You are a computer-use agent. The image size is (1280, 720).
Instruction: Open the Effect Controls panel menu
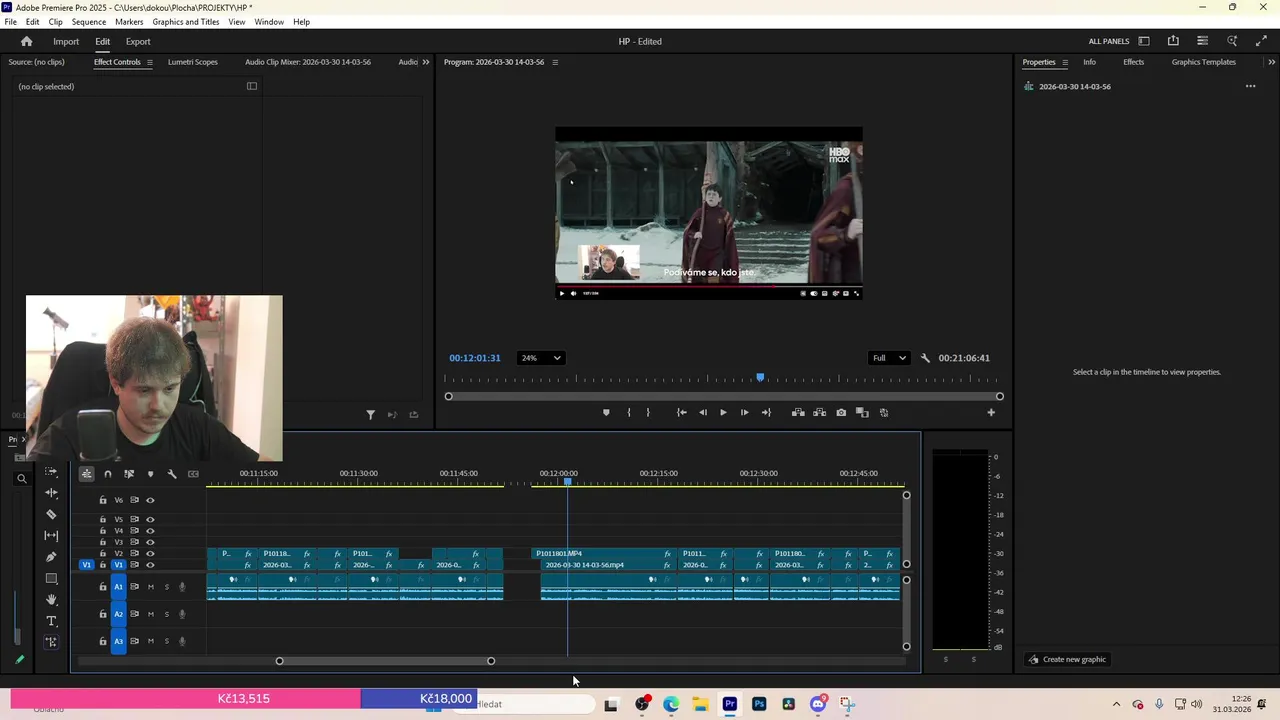(x=150, y=62)
